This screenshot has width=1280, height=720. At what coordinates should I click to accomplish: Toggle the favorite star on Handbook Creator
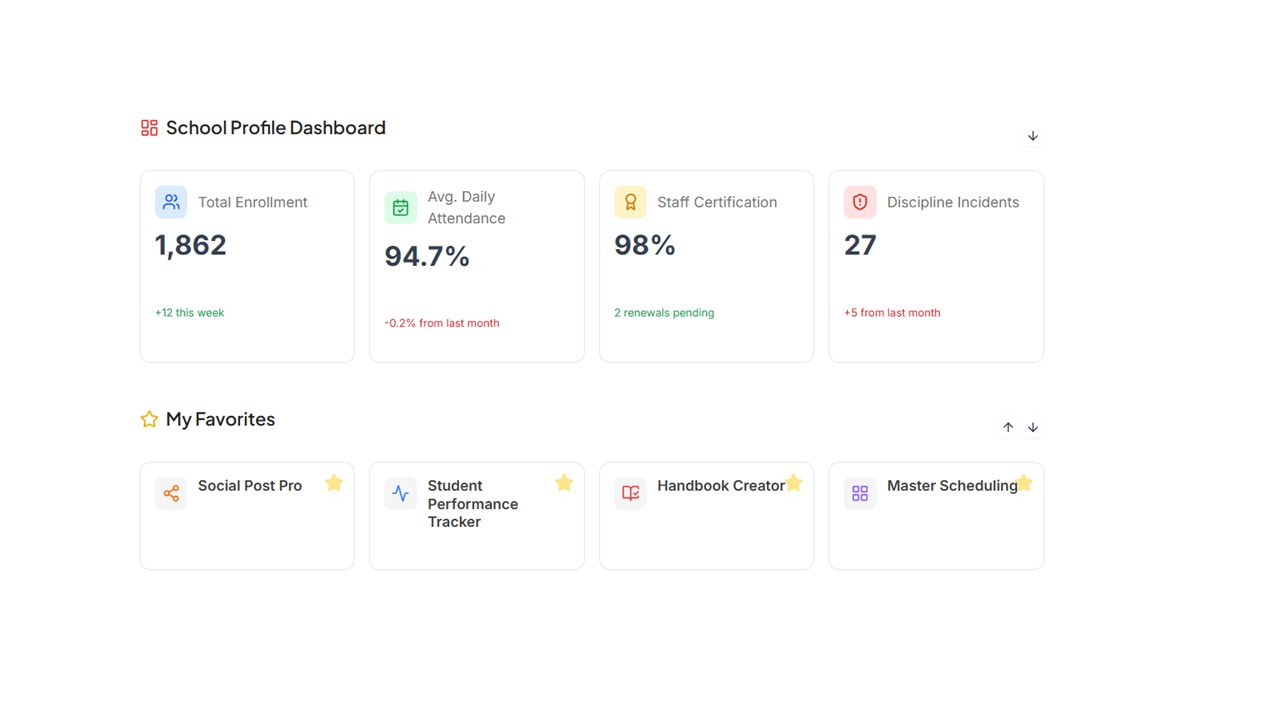coord(793,482)
